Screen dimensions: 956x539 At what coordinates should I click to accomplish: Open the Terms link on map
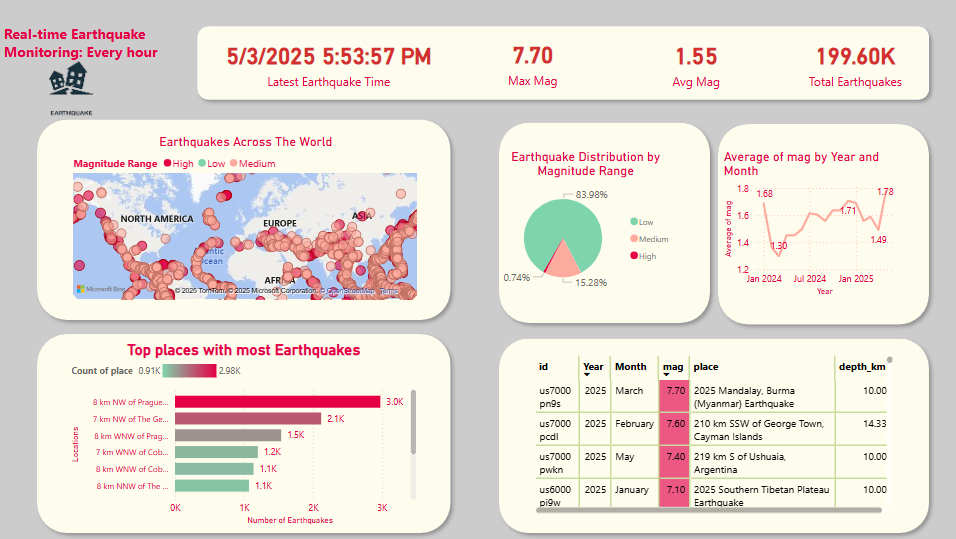(401, 291)
